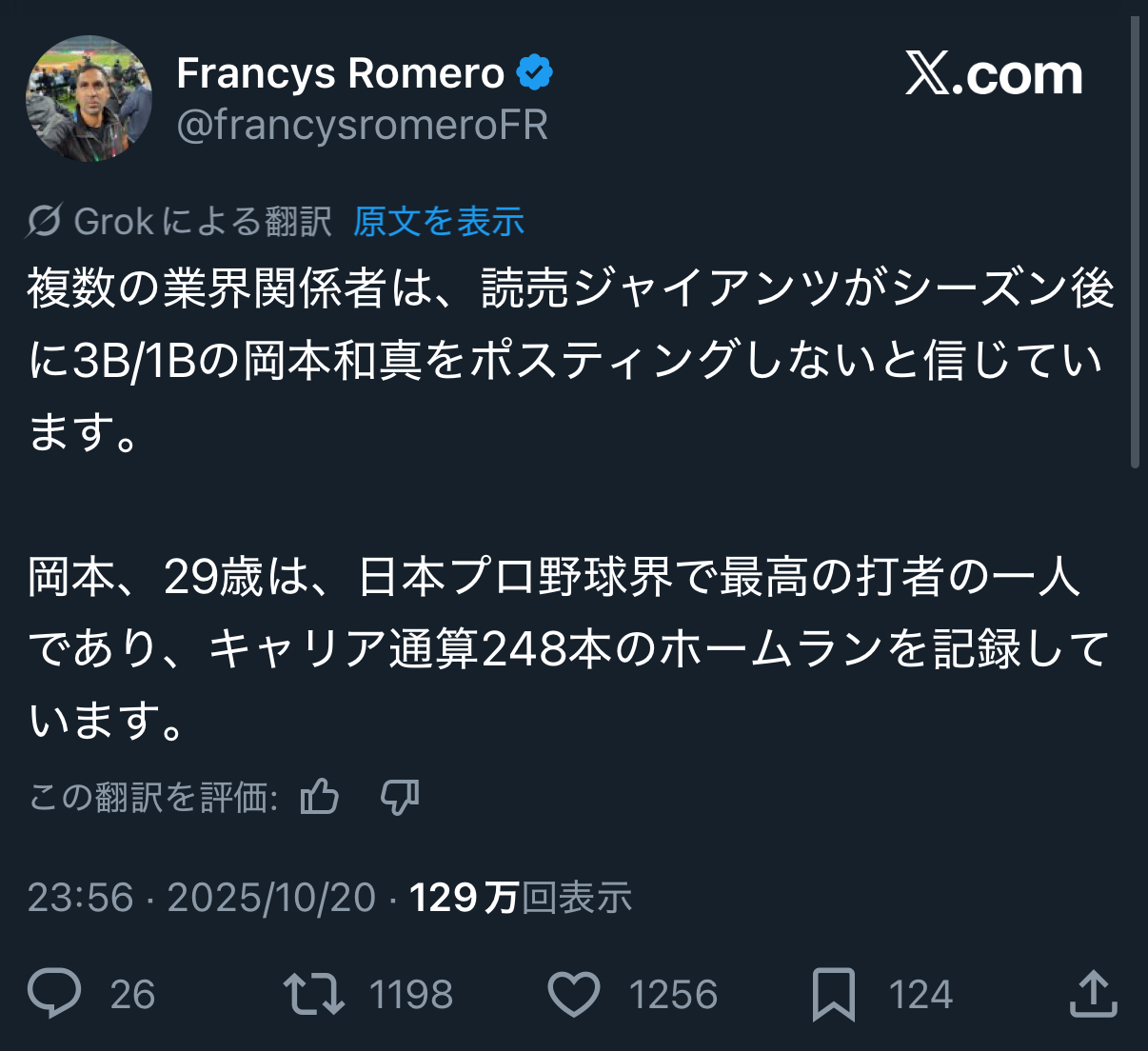Rate the translation with thumbs up
This screenshot has height=1051, width=1148.
click(x=320, y=797)
